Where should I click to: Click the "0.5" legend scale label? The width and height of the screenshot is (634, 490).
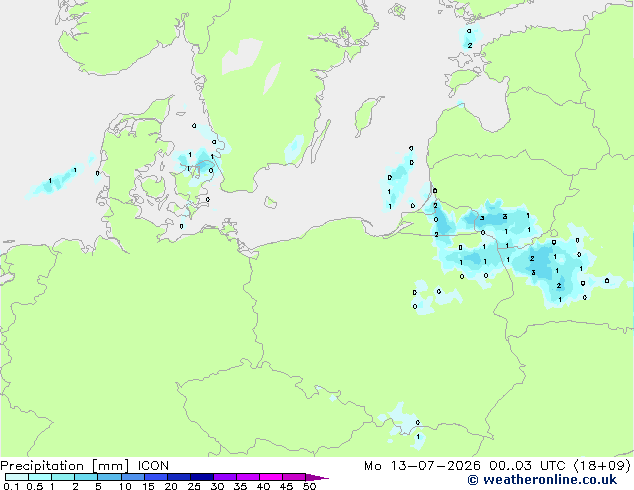[x=35, y=486]
